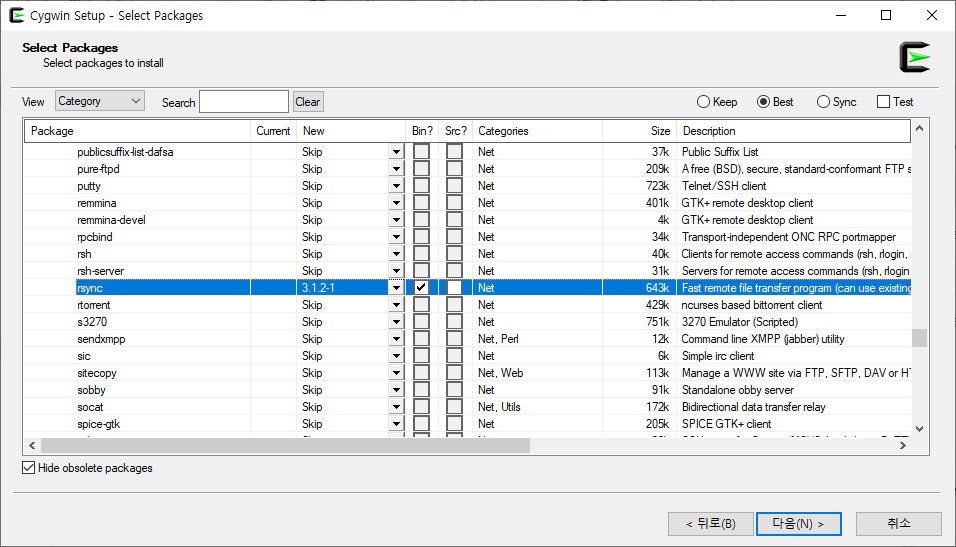Click the Categories column header
The width and height of the screenshot is (956, 547).
[538, 131]
